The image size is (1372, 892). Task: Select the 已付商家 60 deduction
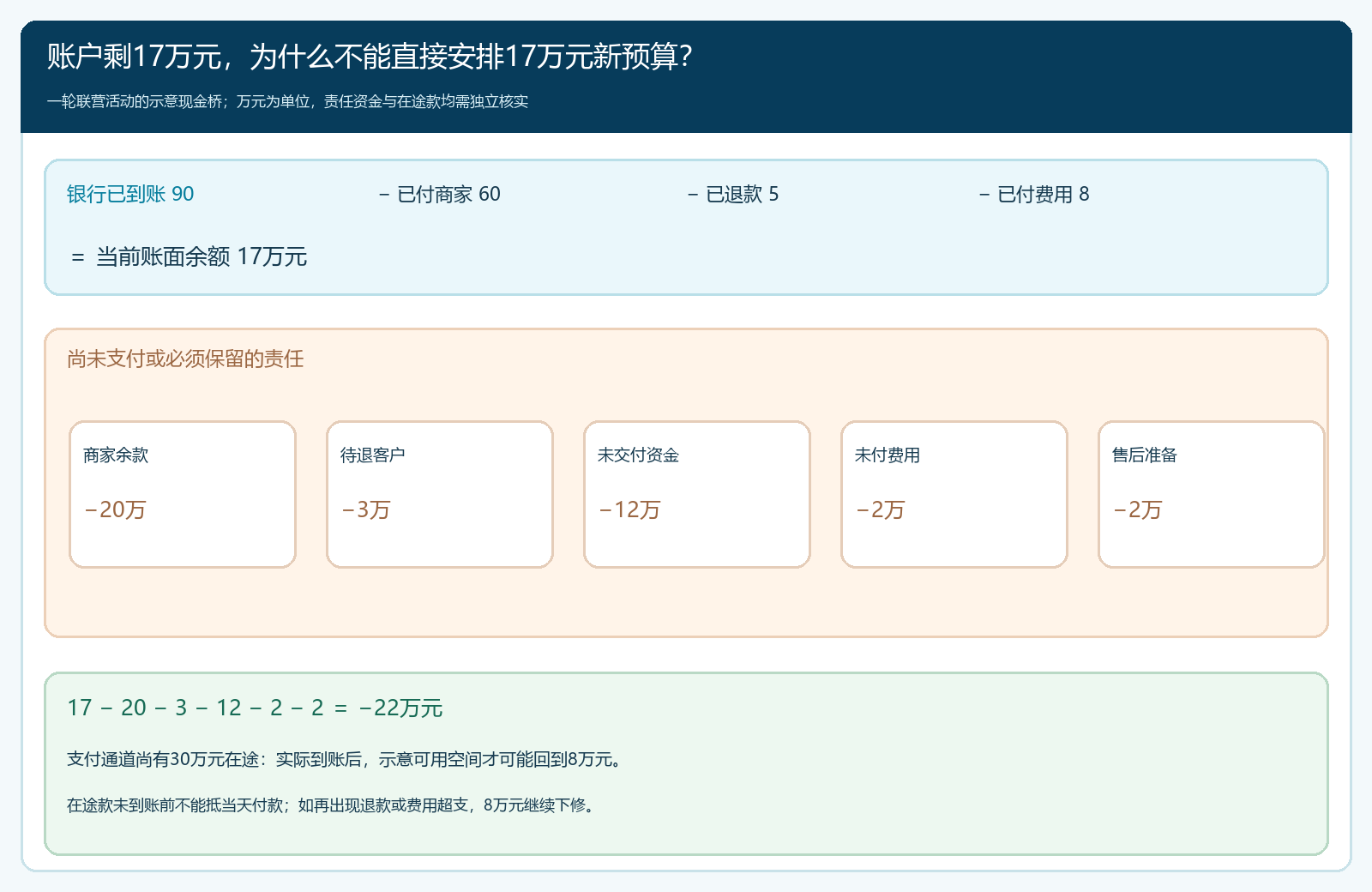(439, 194)
